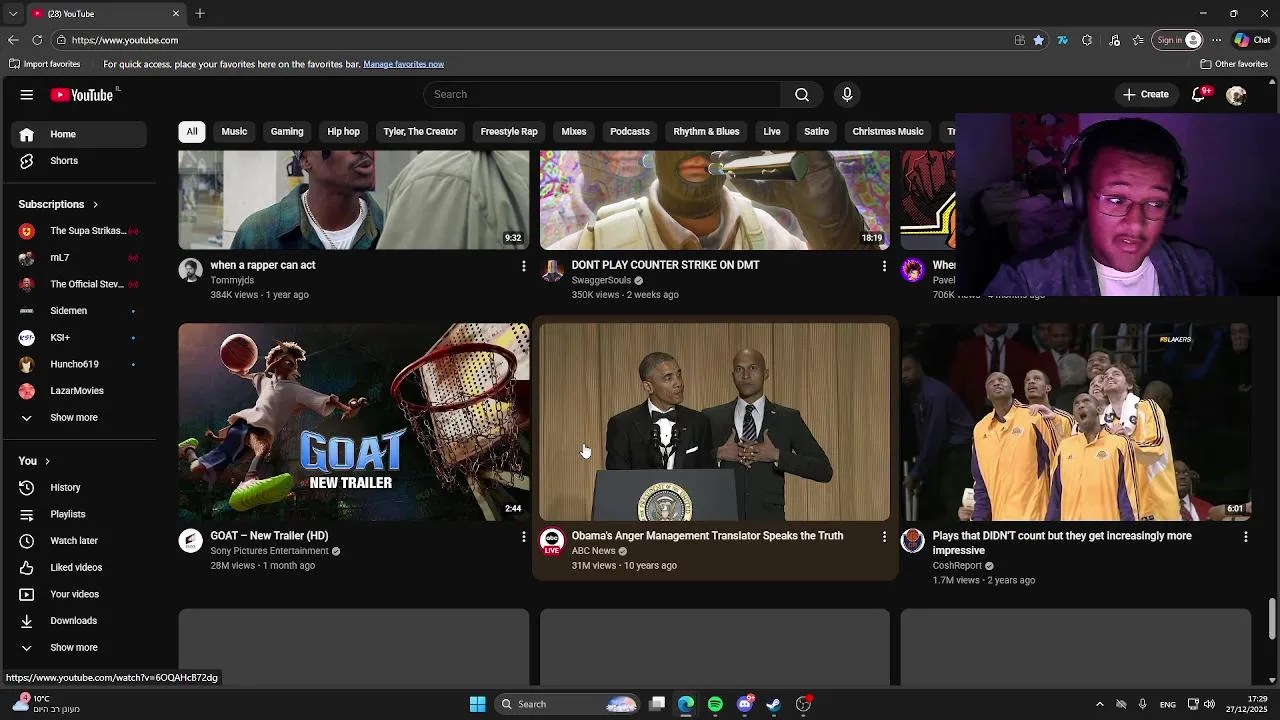Select the Gaming filter chip
This screenshot has height=720, width=1280.
[x=287, y=131]
